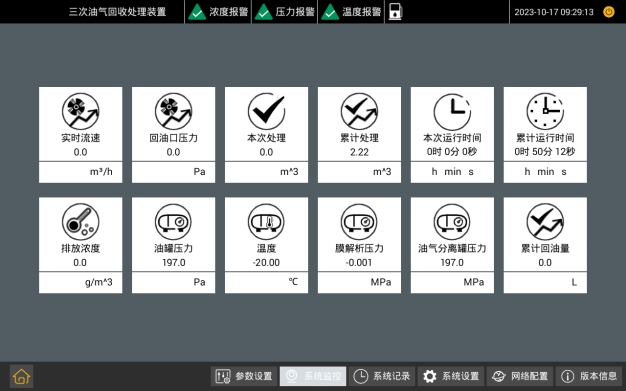Click the 排放浓度 label

coord(81,248)
